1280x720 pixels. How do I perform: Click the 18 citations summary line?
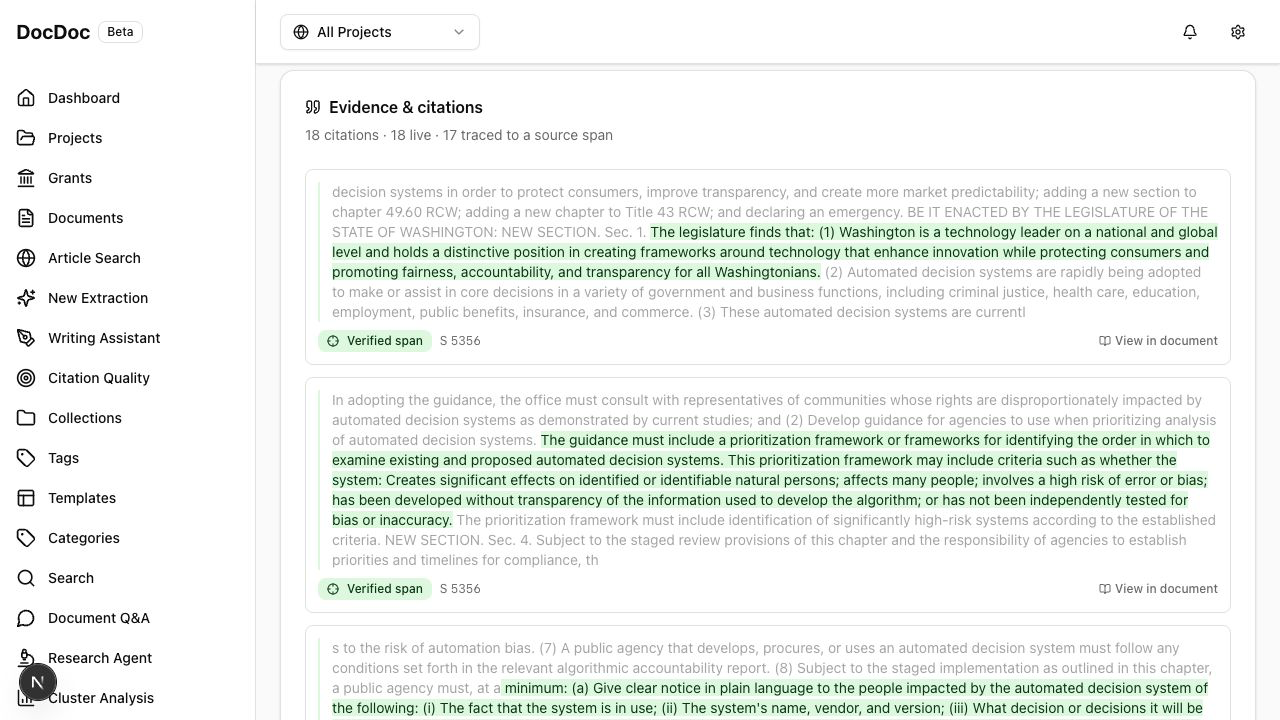459,135
